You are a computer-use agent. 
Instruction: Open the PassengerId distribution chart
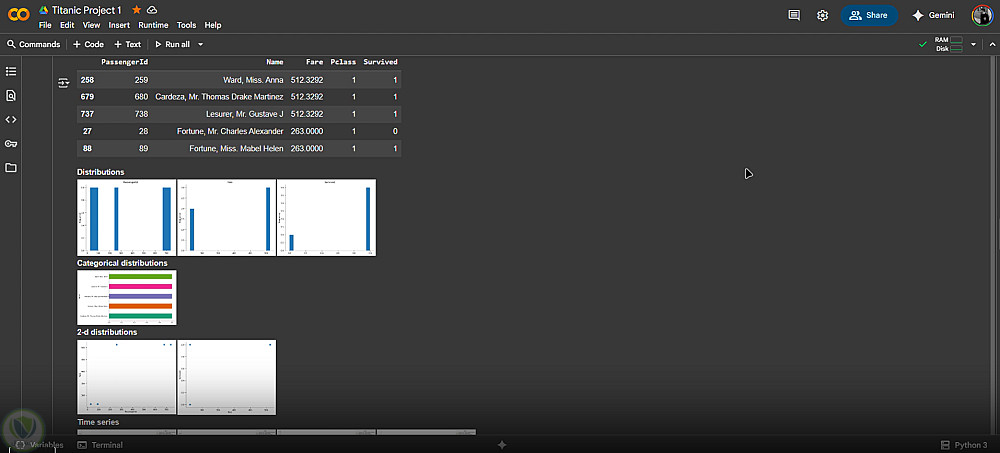pos(126,218)
